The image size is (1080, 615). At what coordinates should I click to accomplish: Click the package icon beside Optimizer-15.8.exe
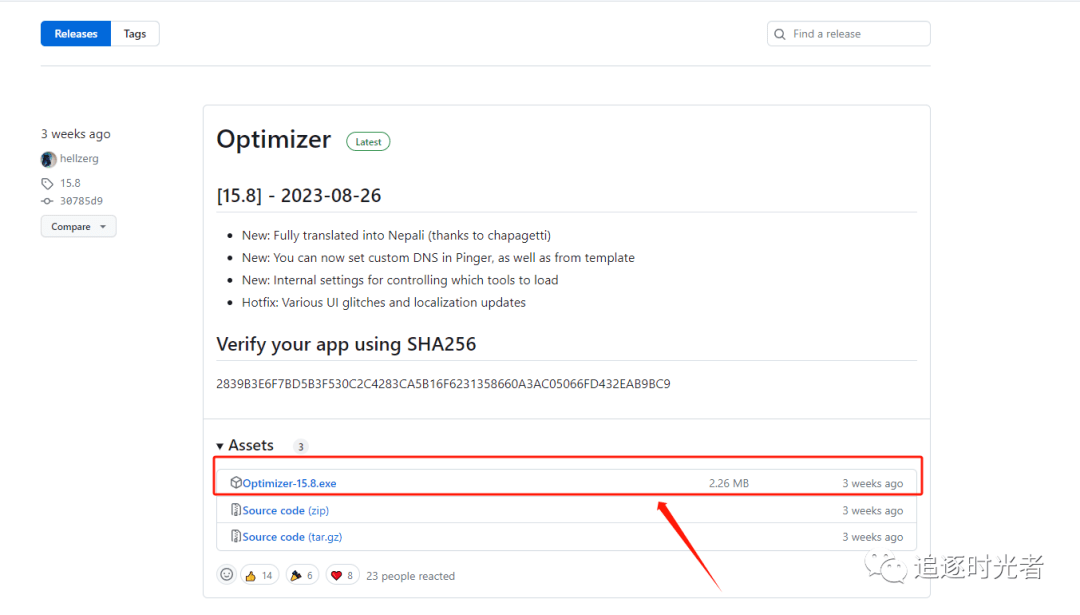click(236, 483)
